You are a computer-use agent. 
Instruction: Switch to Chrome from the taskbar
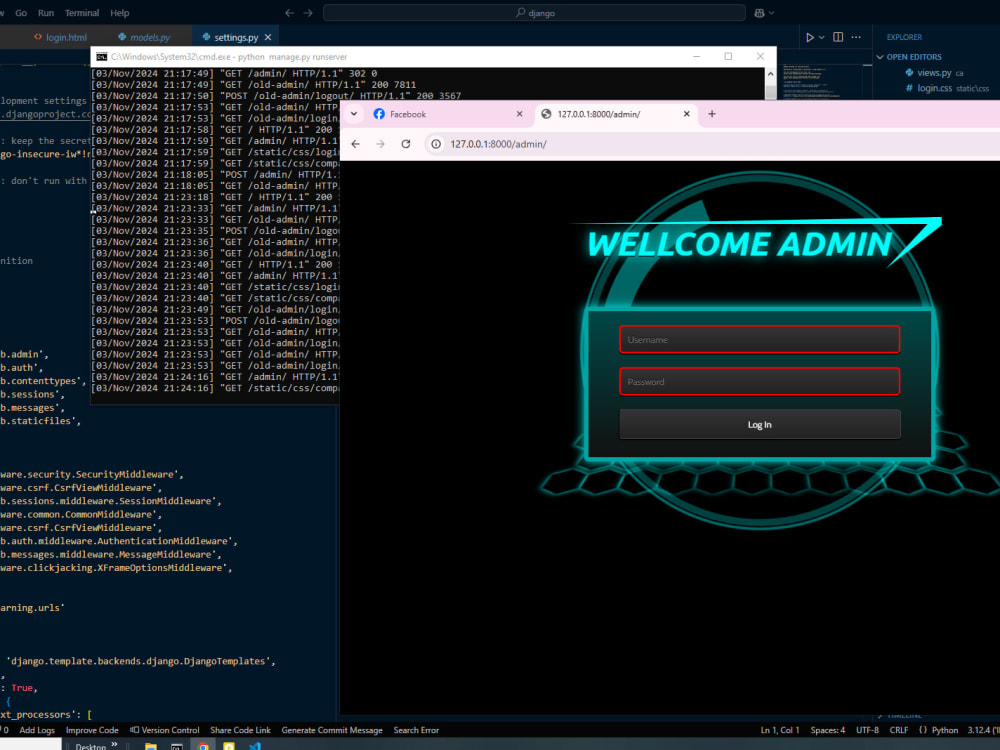tap(203, 746)
